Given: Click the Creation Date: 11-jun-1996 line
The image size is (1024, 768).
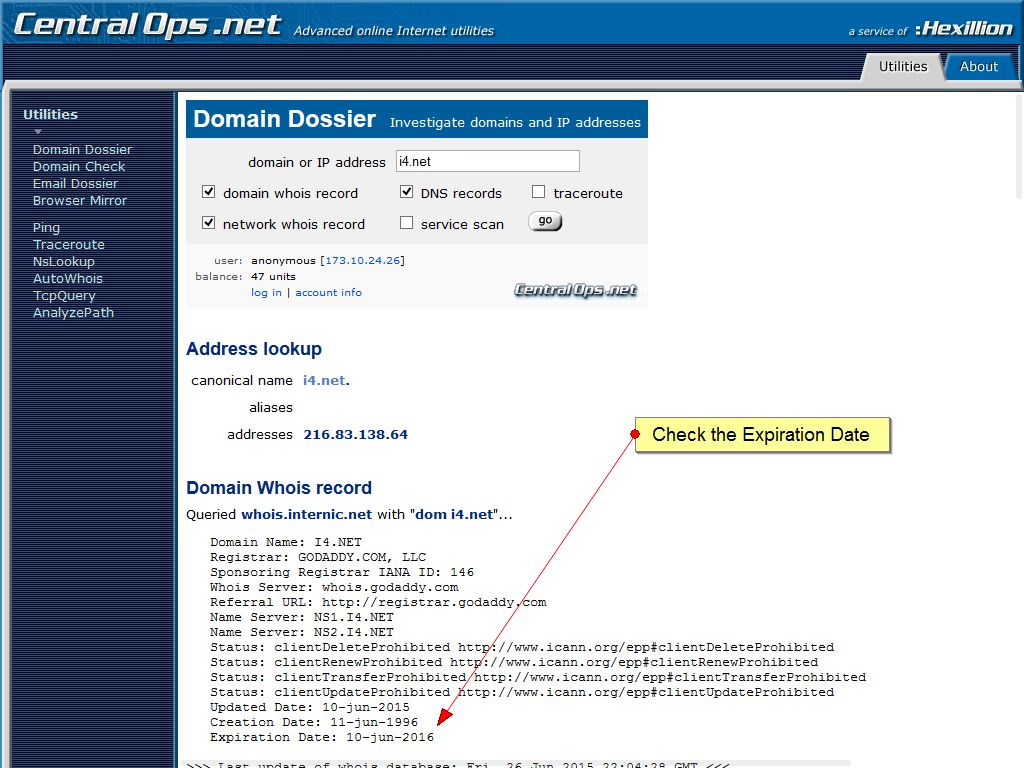Looking at the screenshot, I should click(x=314, y=722).
